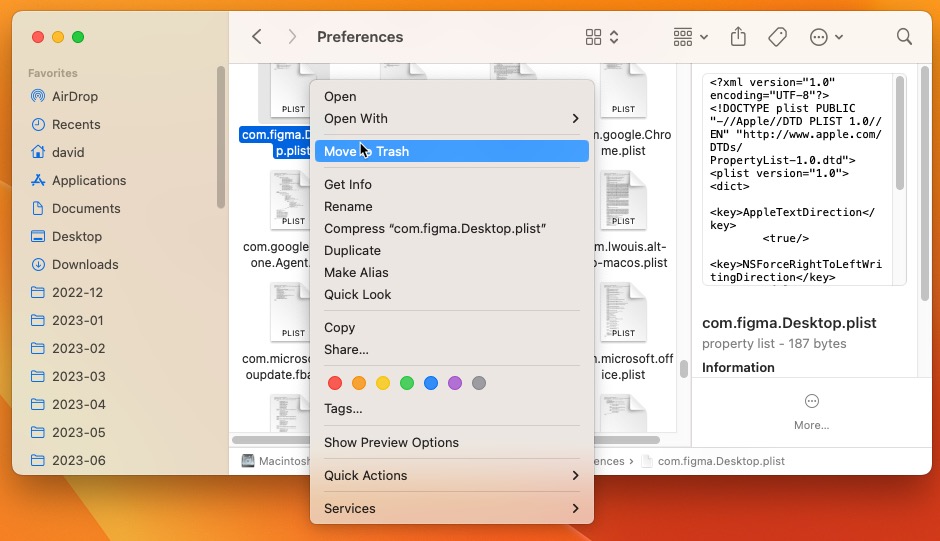Open the group-by dropdown in toolbar
This screenshot has width=940, height=541.
click(690, 37)
